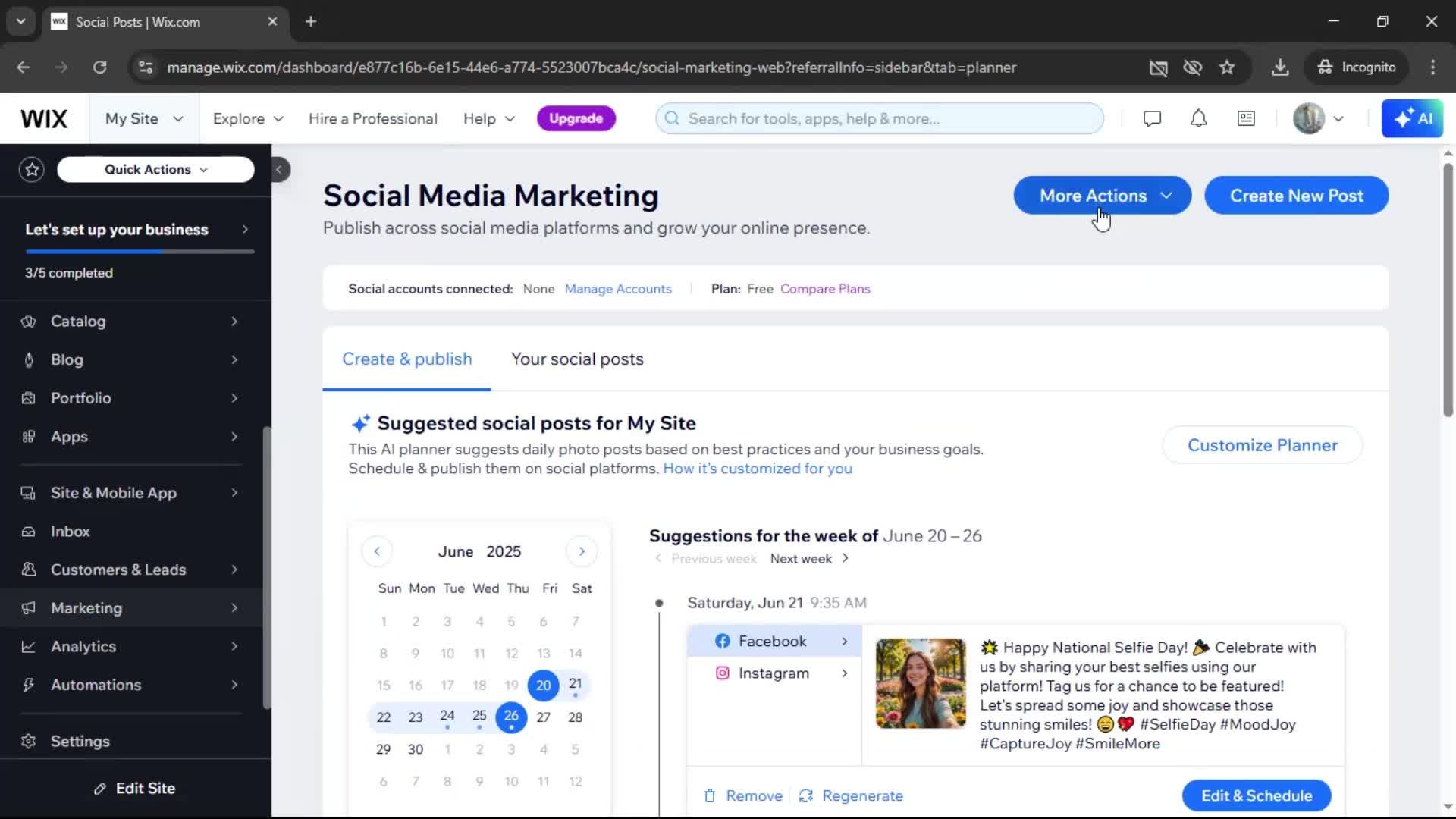The image size is (1456, 819).
Task: Click the Edit Site pencil icon
Action: tap(100, 789)
